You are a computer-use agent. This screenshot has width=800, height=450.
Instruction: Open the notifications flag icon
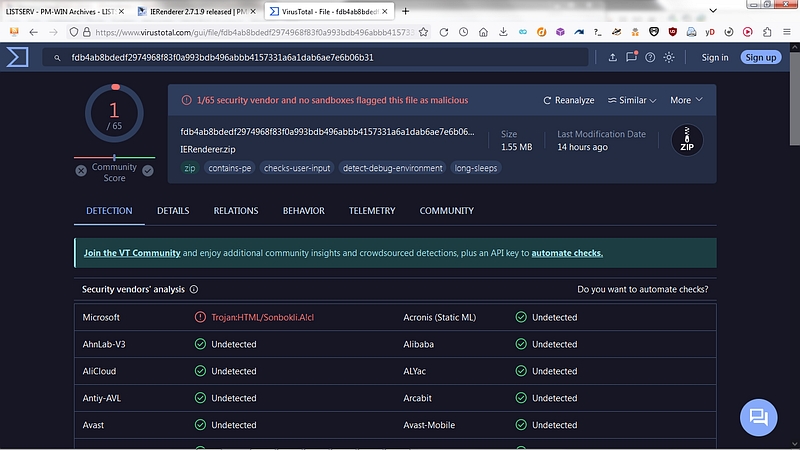tap(631, 57)
